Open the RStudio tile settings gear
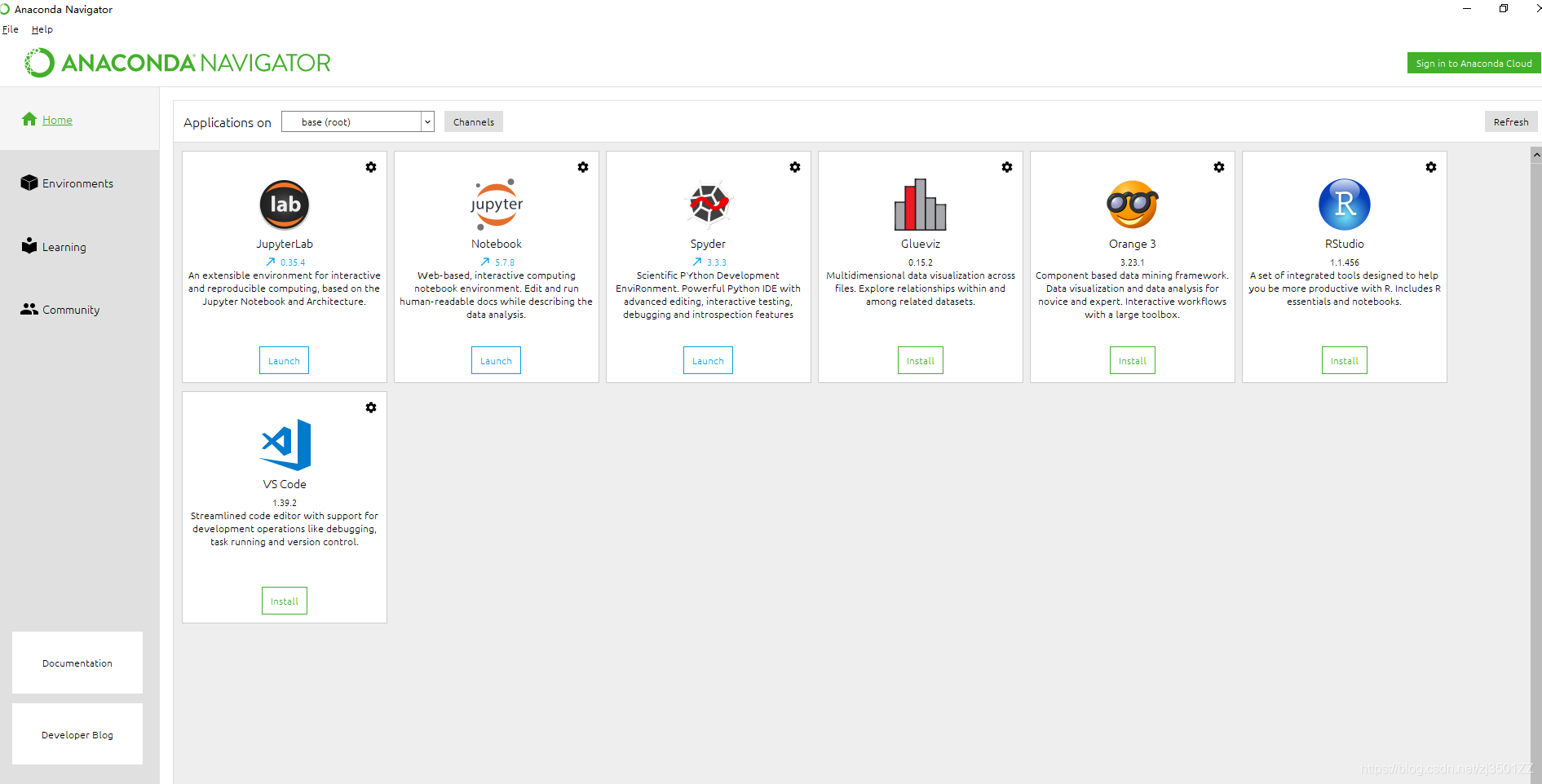The image size is (1542, 784). pyautogui.click(x=1431, y=167)
